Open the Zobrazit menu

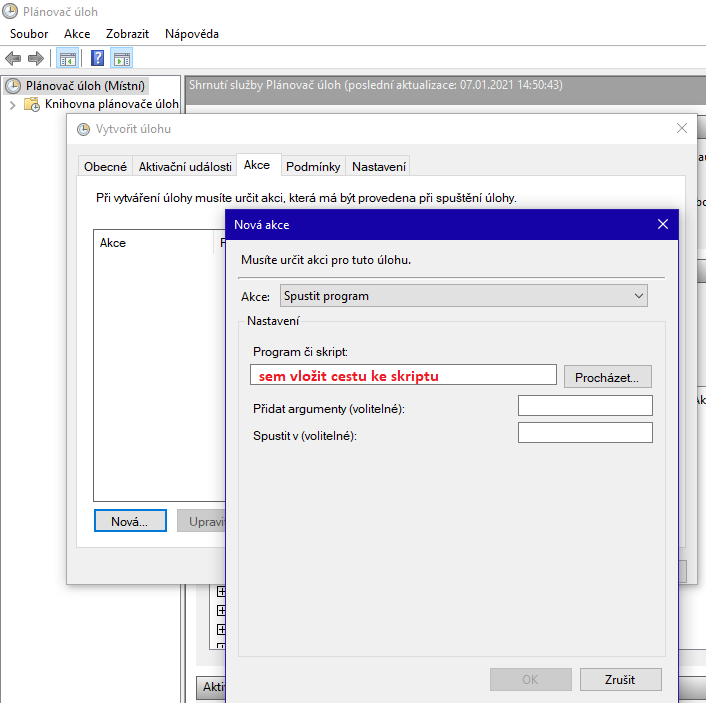pyautogui.click(x=127, y=34)
